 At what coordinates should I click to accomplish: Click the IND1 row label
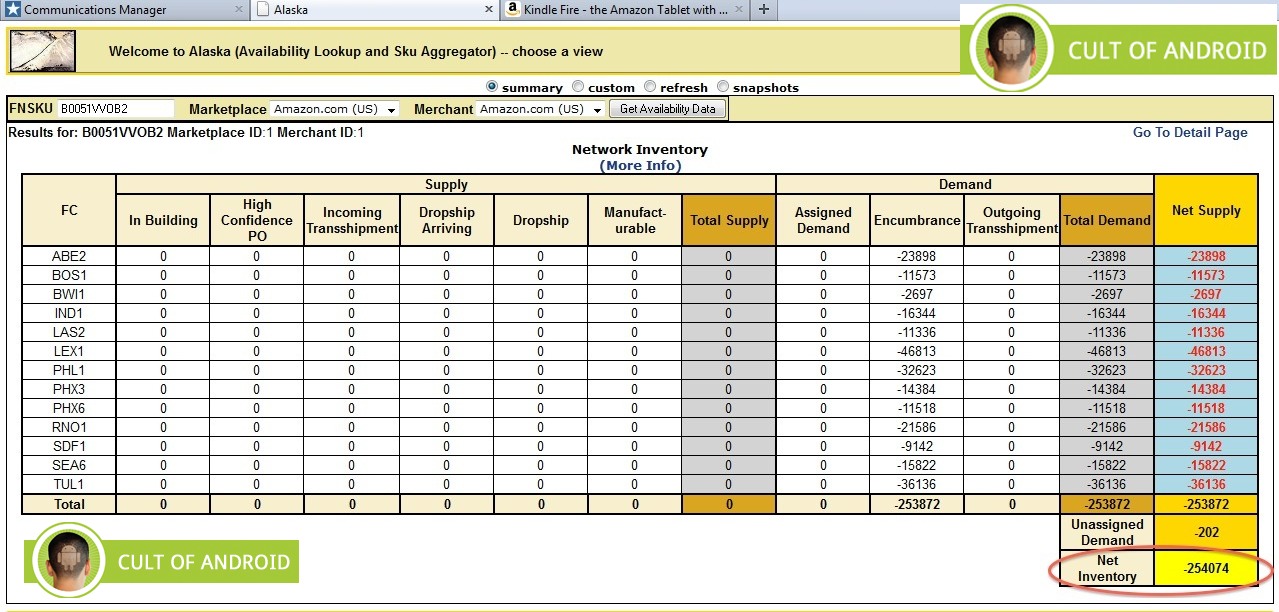(x=69, y=313)
